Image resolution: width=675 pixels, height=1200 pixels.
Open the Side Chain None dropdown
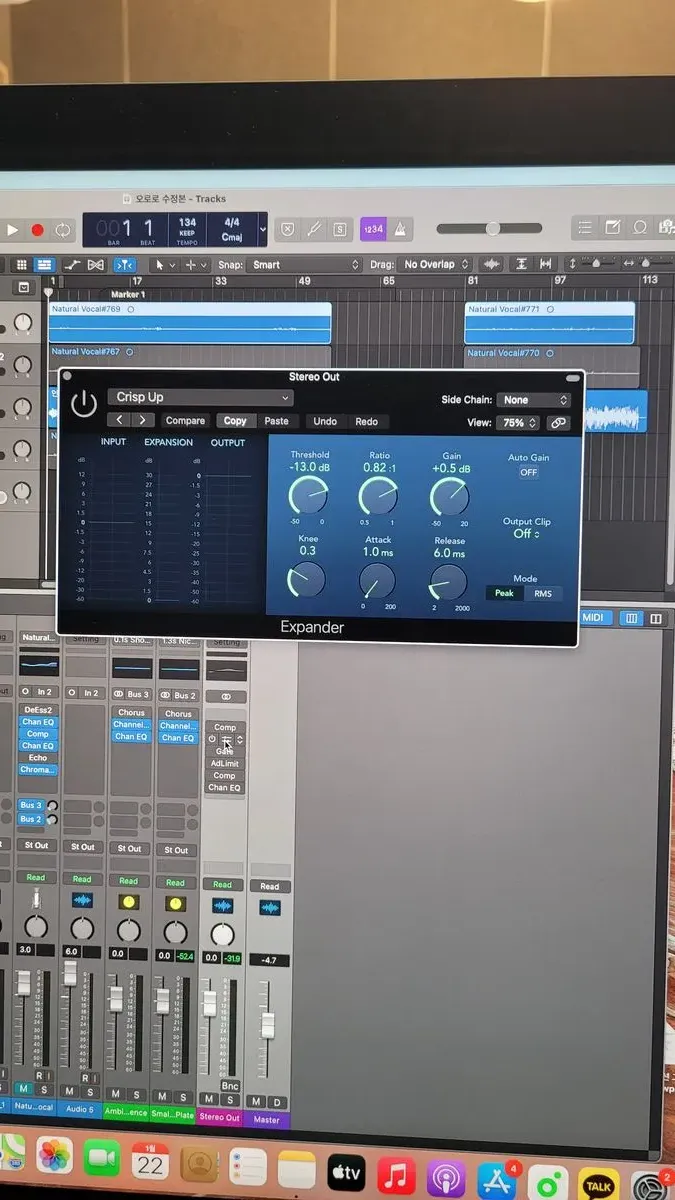534,400
